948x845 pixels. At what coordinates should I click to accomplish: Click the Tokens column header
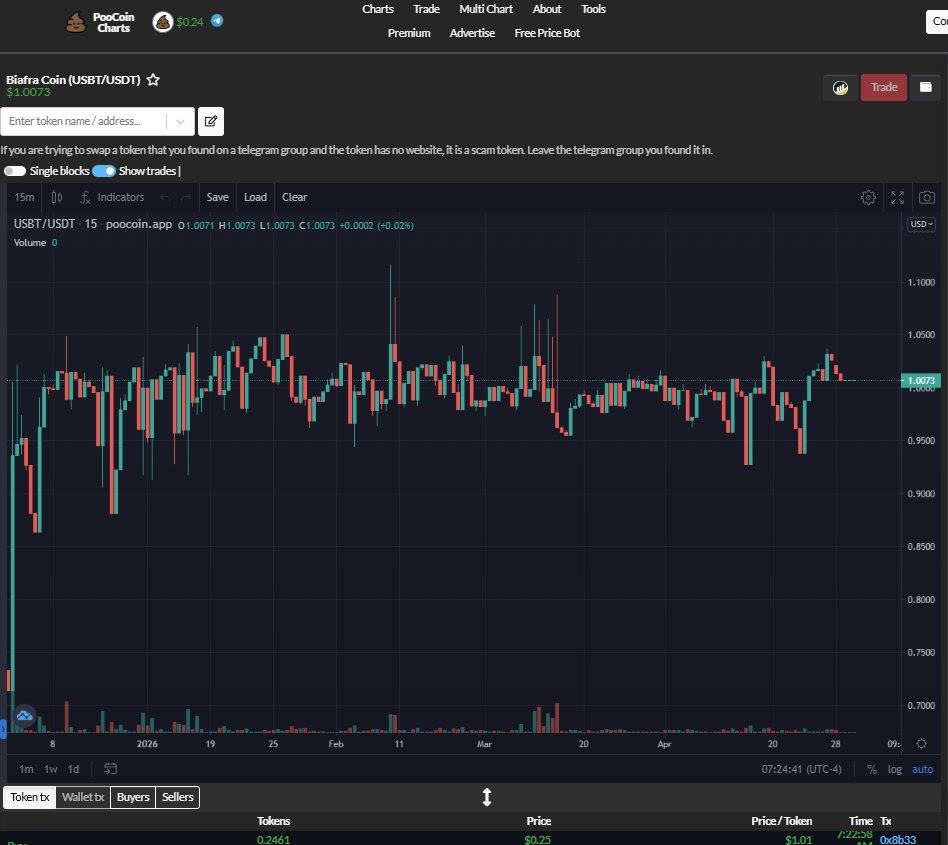click(273, 821)
